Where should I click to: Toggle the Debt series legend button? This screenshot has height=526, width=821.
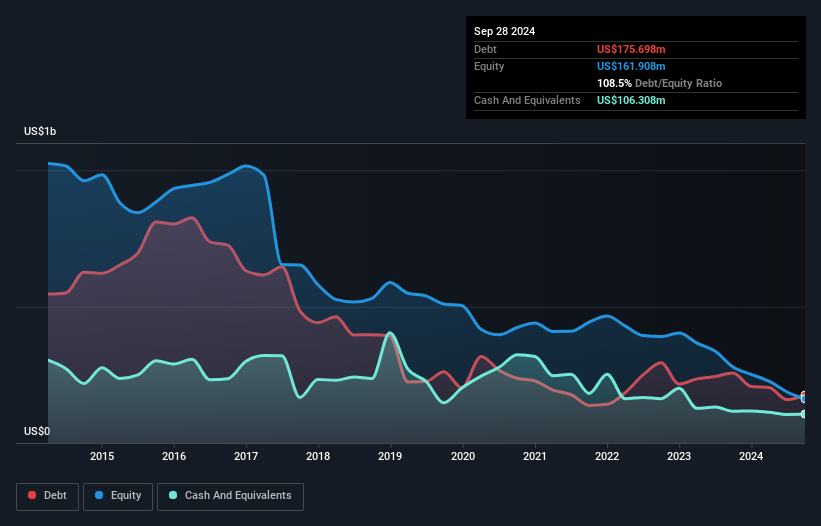[x=48, y=496]
